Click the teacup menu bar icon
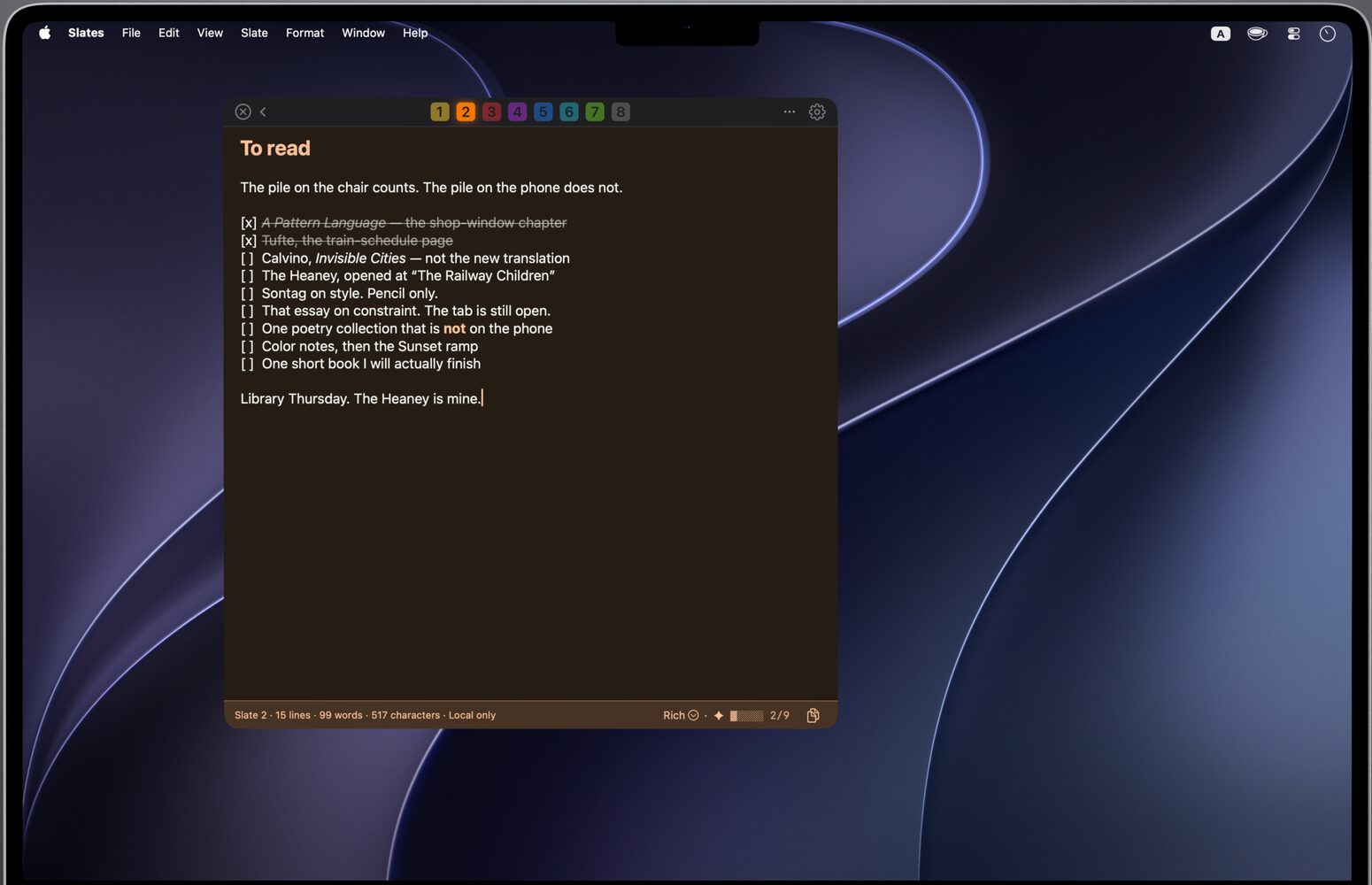Viewport: 1372px width, 885px height. coord(1257,34)
